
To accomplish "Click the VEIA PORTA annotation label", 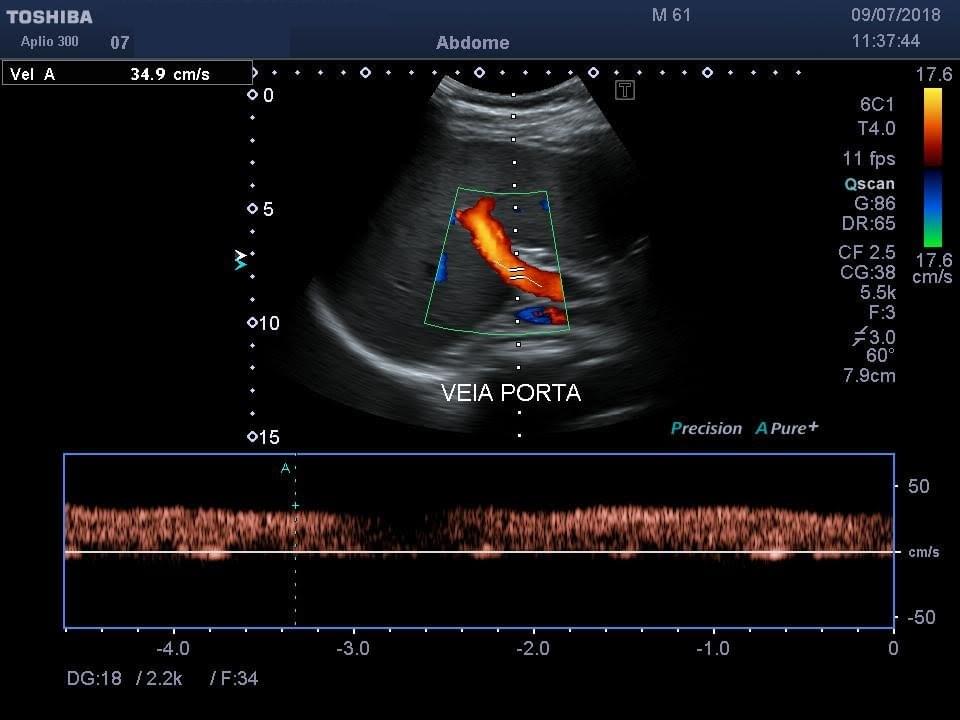I will pyautogui.click(x=511, y=393).
